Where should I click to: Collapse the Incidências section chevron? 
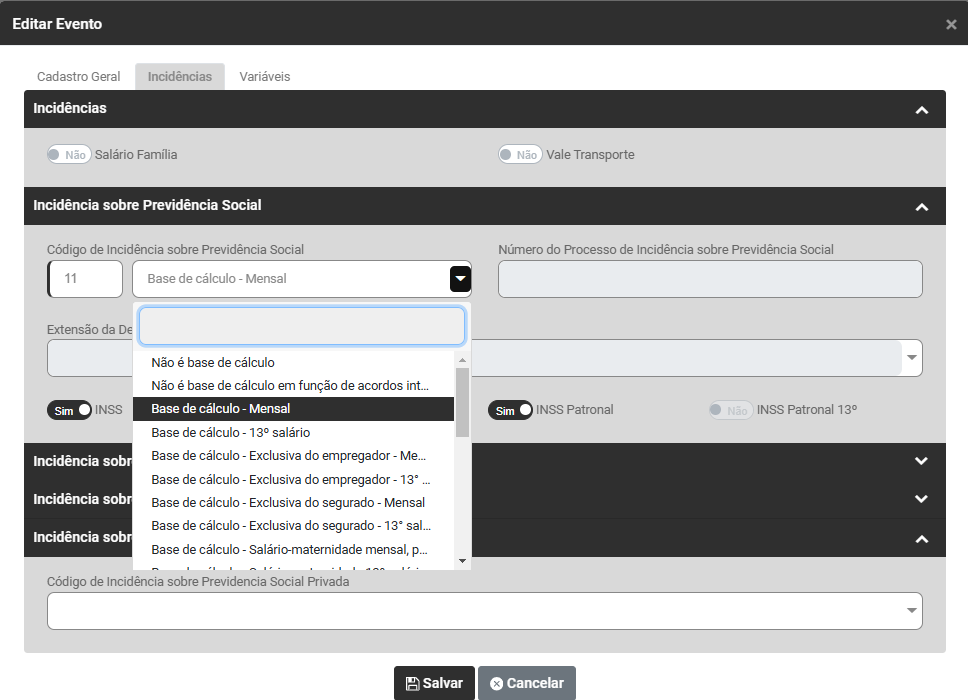[922, 110]
